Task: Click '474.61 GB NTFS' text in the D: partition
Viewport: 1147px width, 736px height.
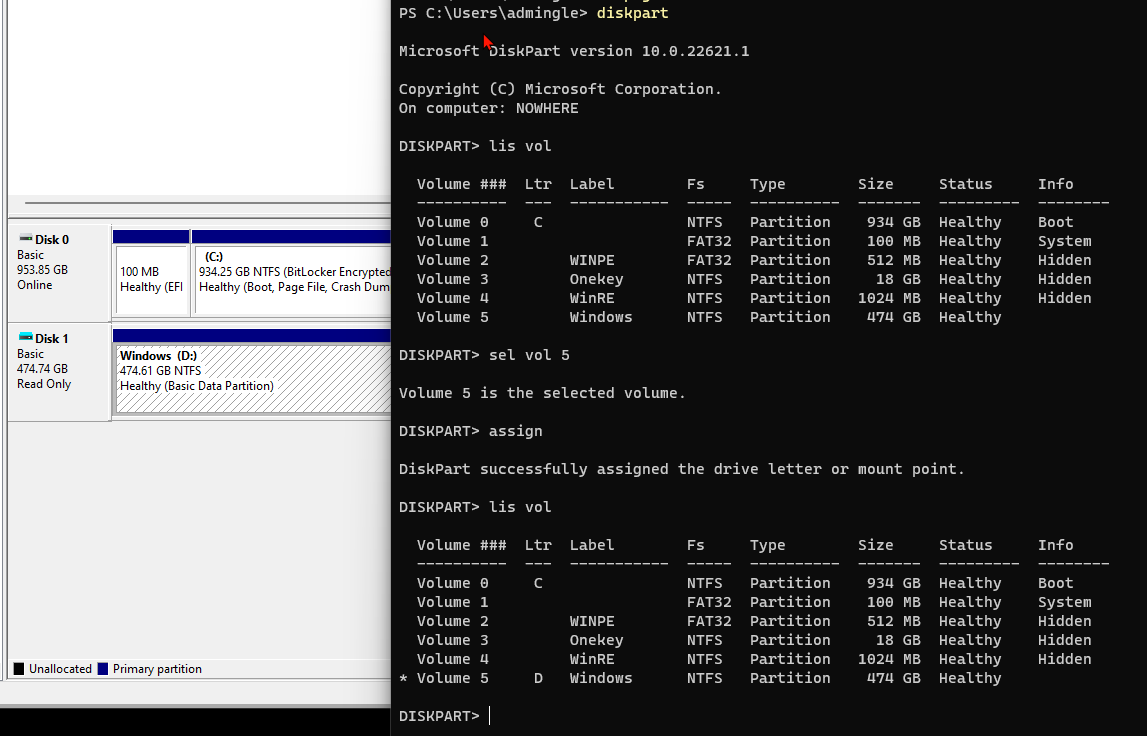Action: [x=160, y=371]
